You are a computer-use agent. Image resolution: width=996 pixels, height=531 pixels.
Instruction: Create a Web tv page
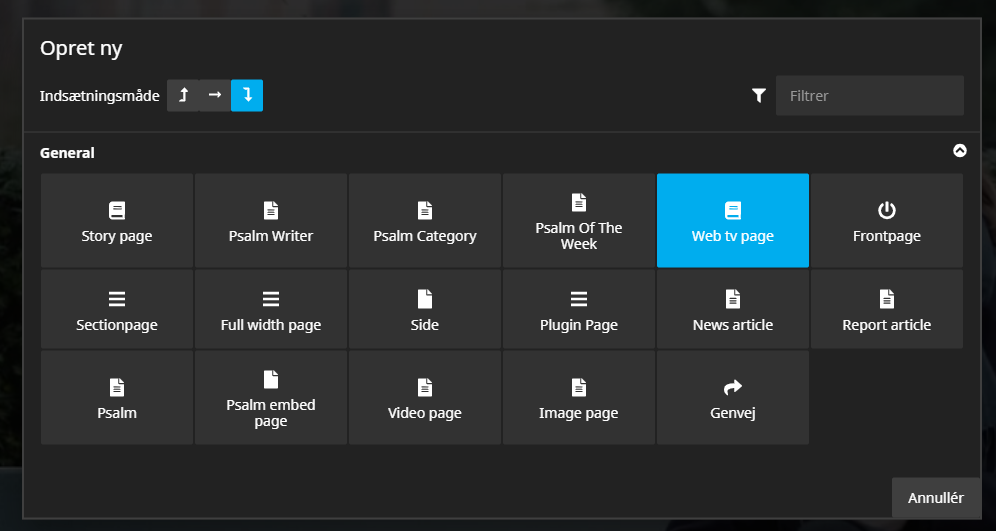[x=732, y=220]
